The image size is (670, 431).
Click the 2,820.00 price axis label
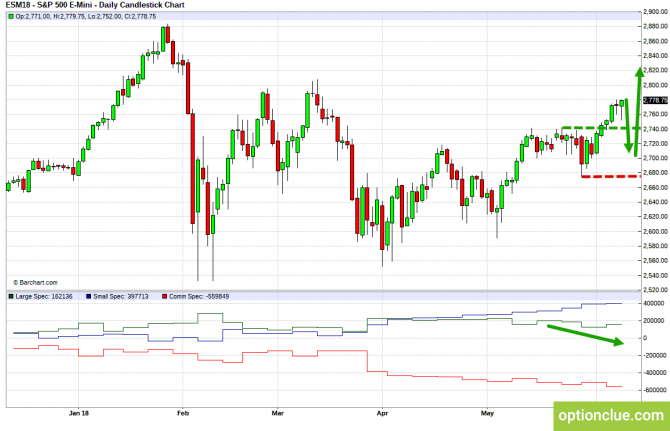click(x=655, y=70)
